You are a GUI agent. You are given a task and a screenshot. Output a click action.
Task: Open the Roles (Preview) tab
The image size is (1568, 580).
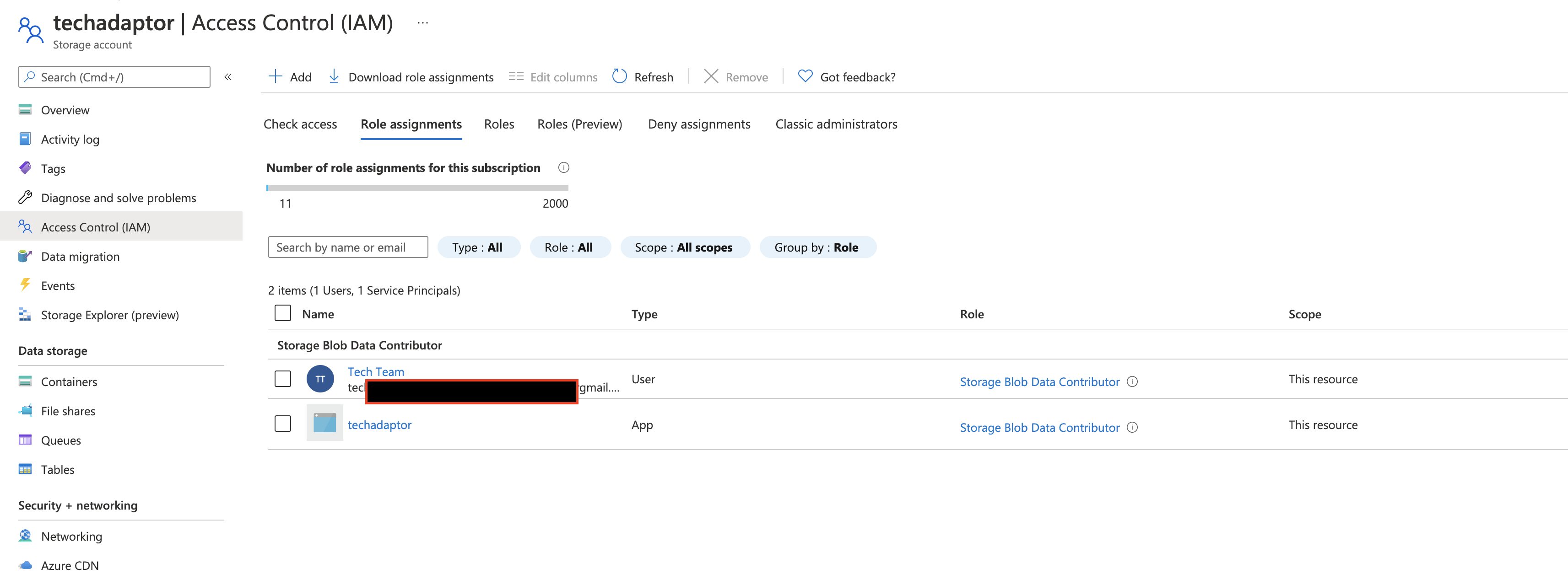pyautogui.click(x=579, y=124)
